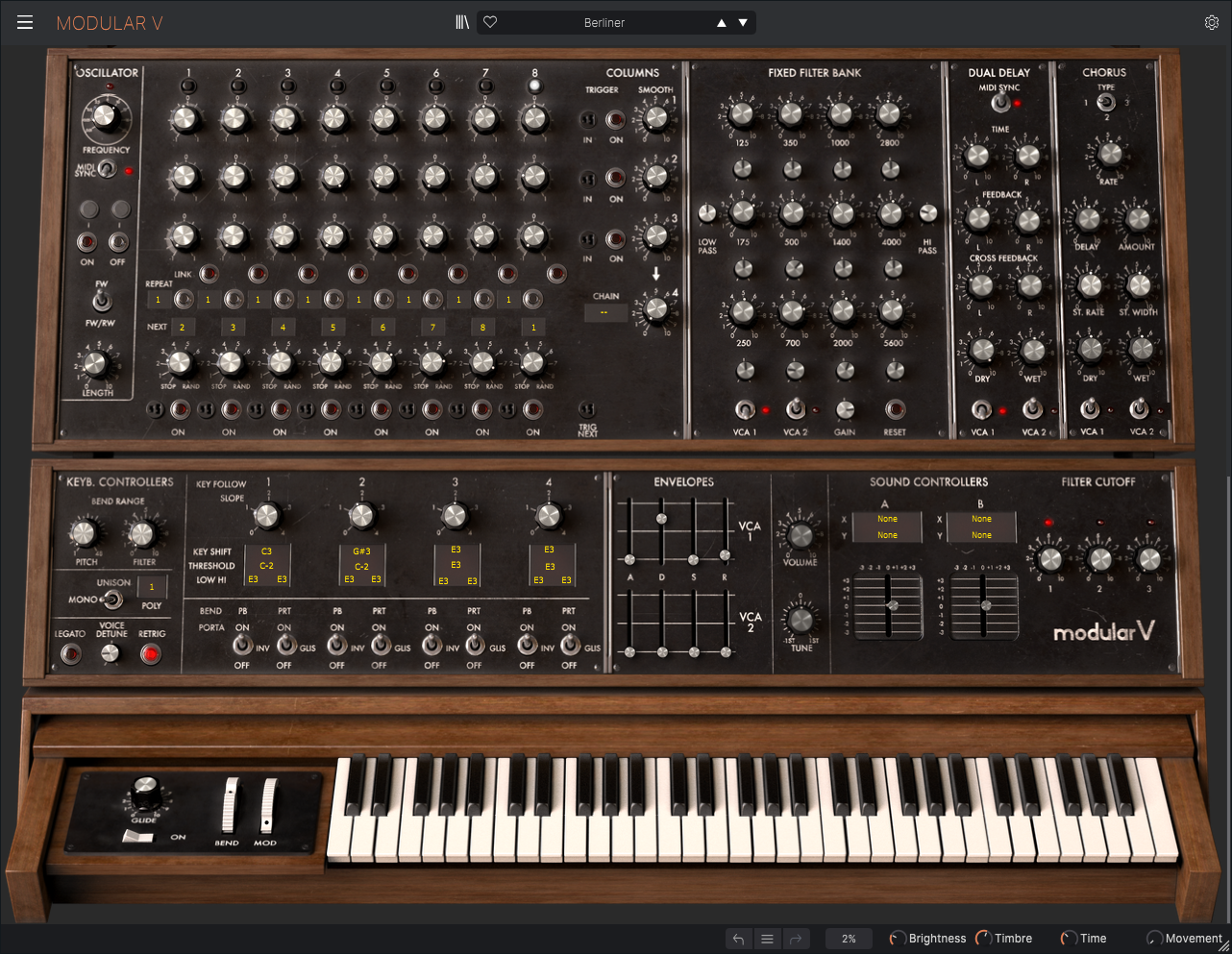Open the hamburger main menu
1232x954 pixels.
pos(25,23)
